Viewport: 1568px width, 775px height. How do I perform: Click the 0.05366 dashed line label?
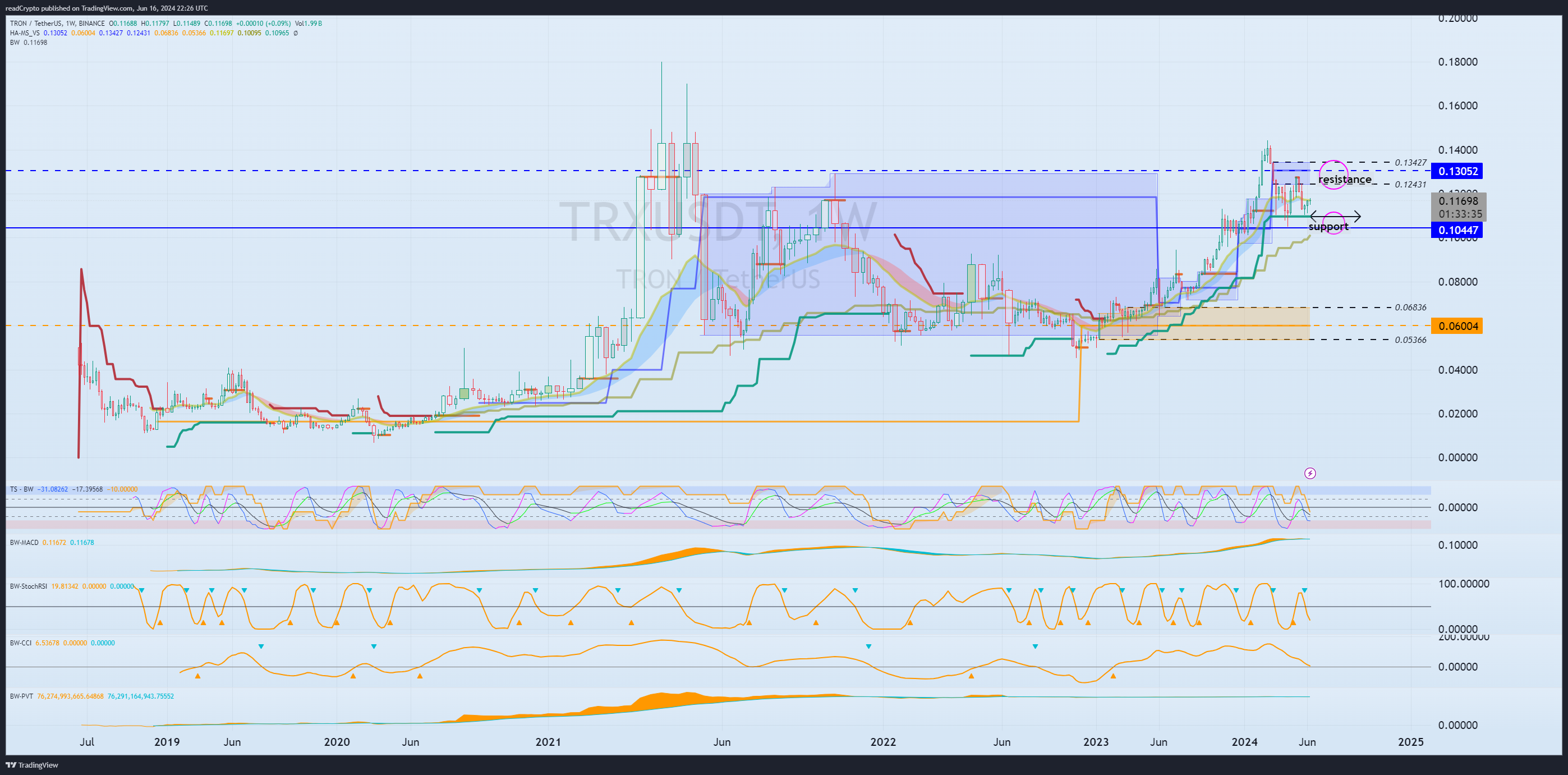[x=1410, y=340]
